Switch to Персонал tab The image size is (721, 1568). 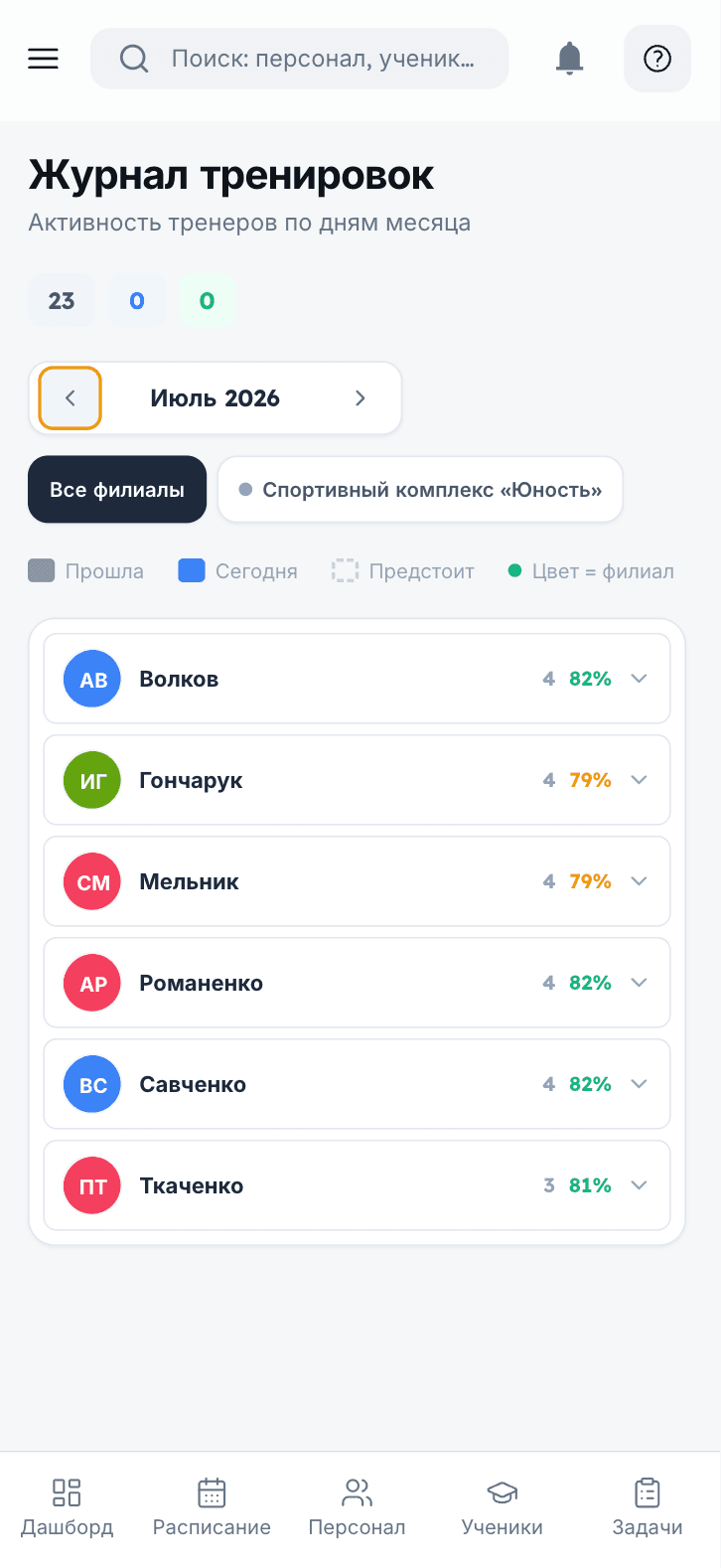point(357,1507)
